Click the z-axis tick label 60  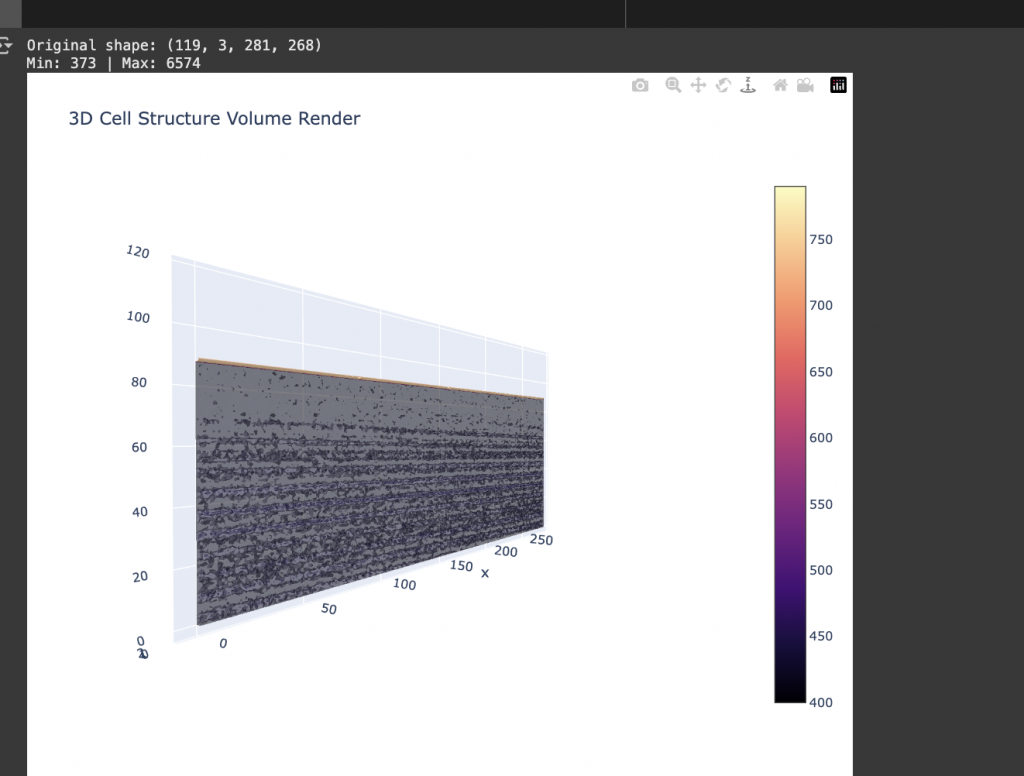point(139,447)
